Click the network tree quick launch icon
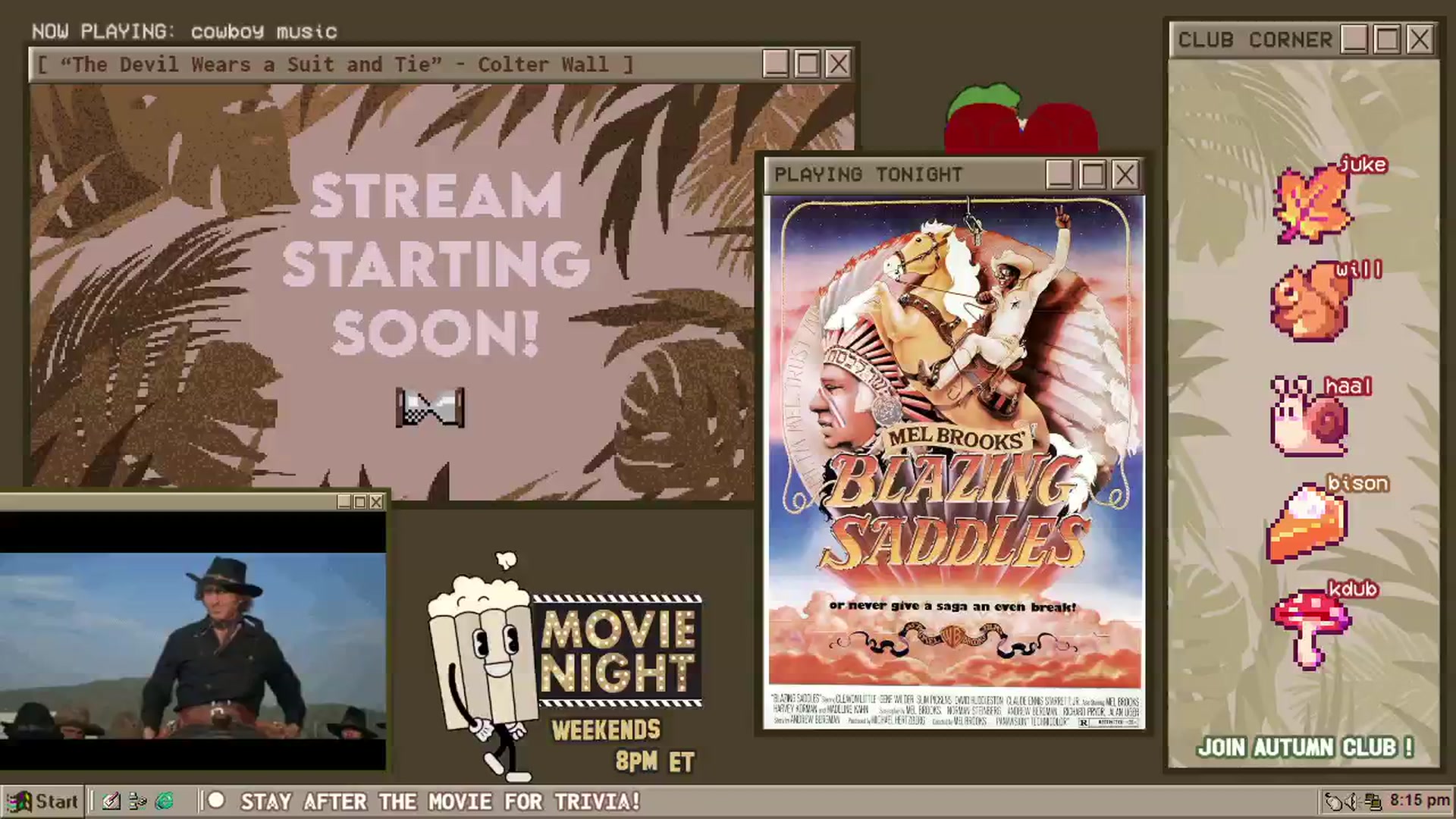Viewport: 1456px width, 819px height. click(x=138, y=801)
